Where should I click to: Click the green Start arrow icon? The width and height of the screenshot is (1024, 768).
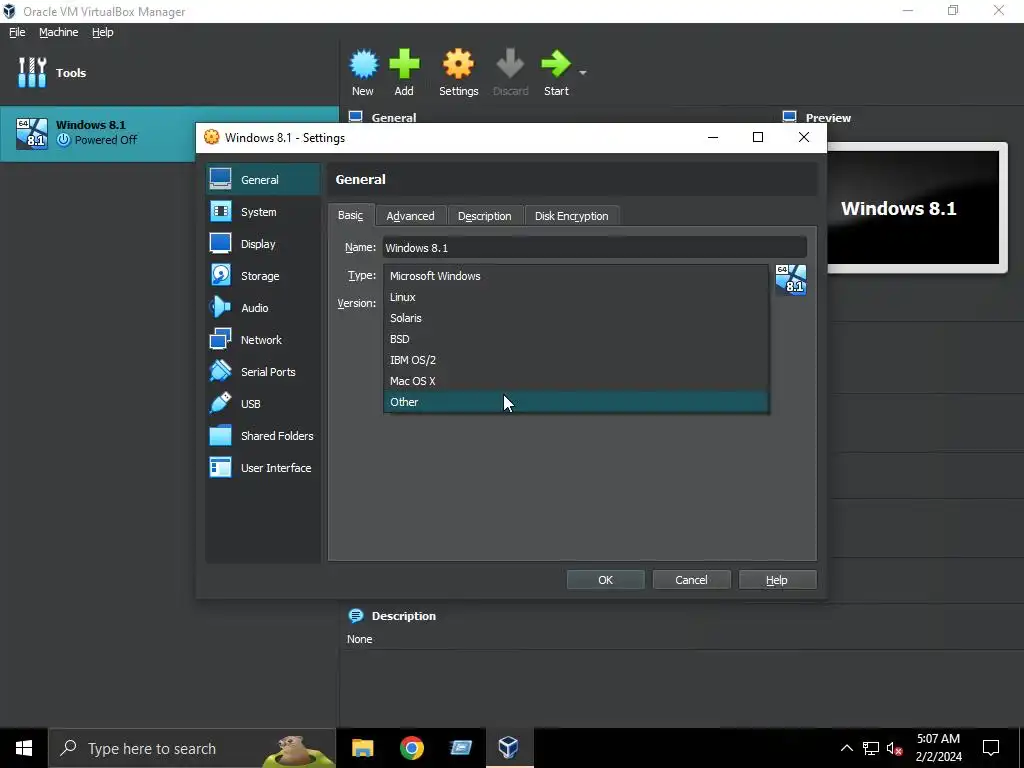[x=556, y=64]
